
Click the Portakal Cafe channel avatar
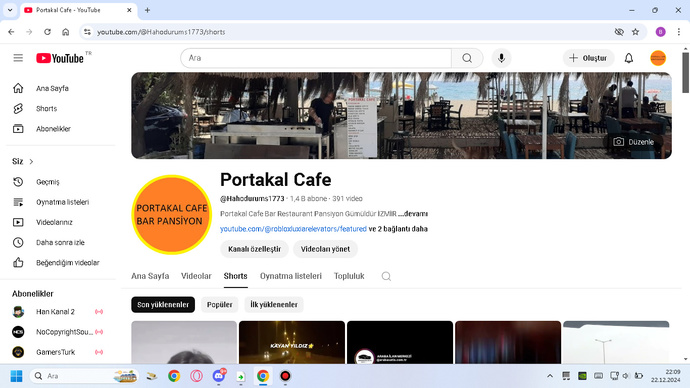tap(172, 215)
